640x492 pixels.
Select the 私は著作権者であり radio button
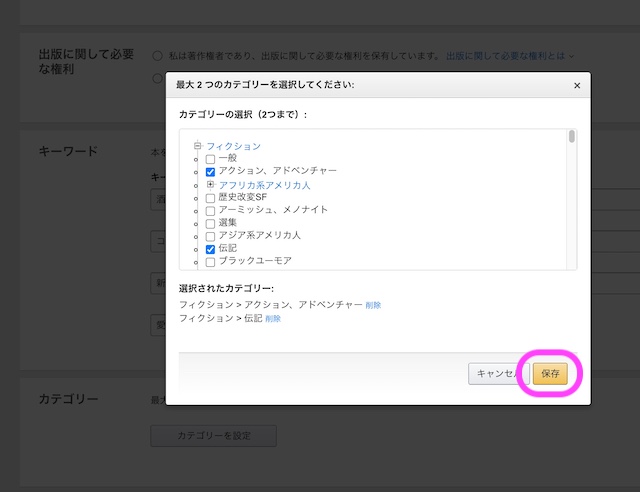click(158, 55)
